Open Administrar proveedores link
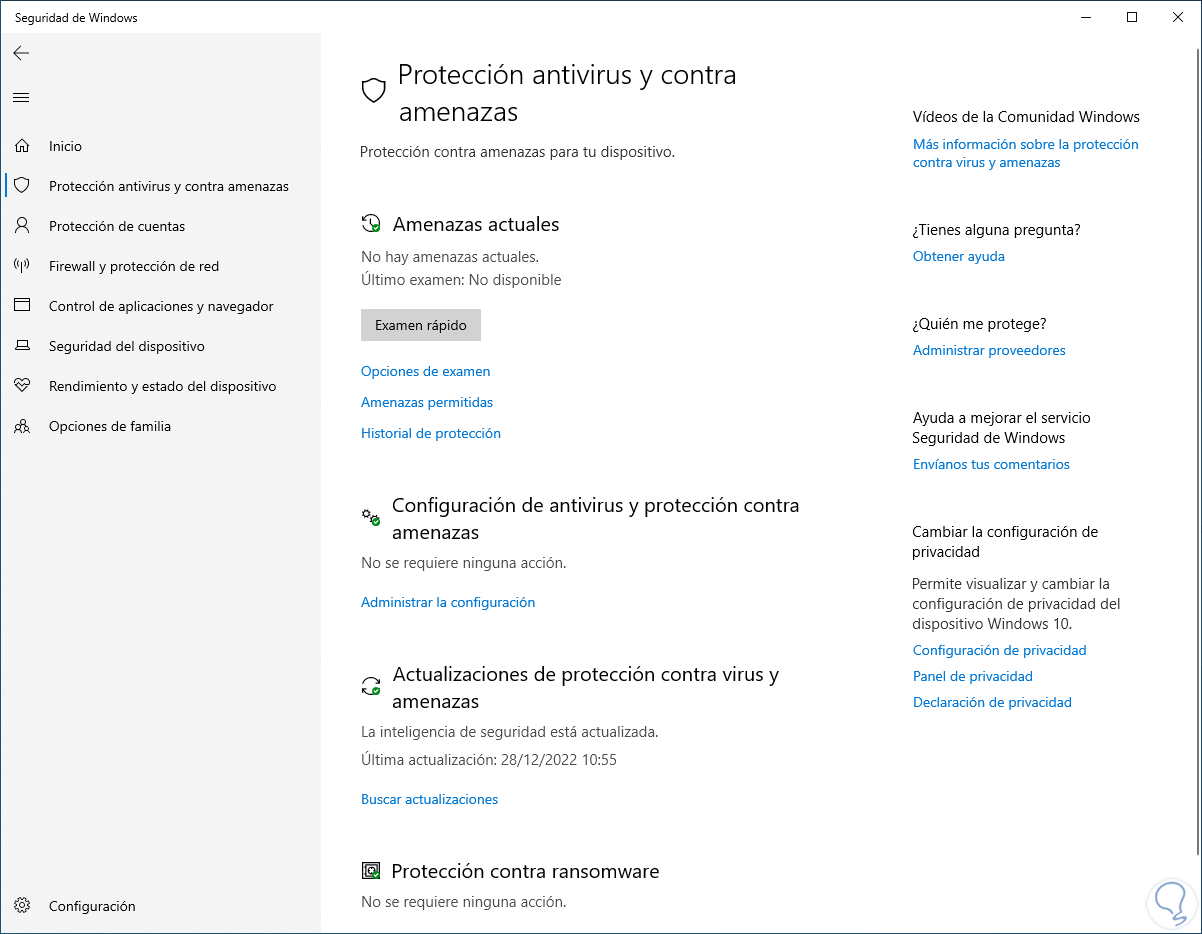 pos(989,350)
